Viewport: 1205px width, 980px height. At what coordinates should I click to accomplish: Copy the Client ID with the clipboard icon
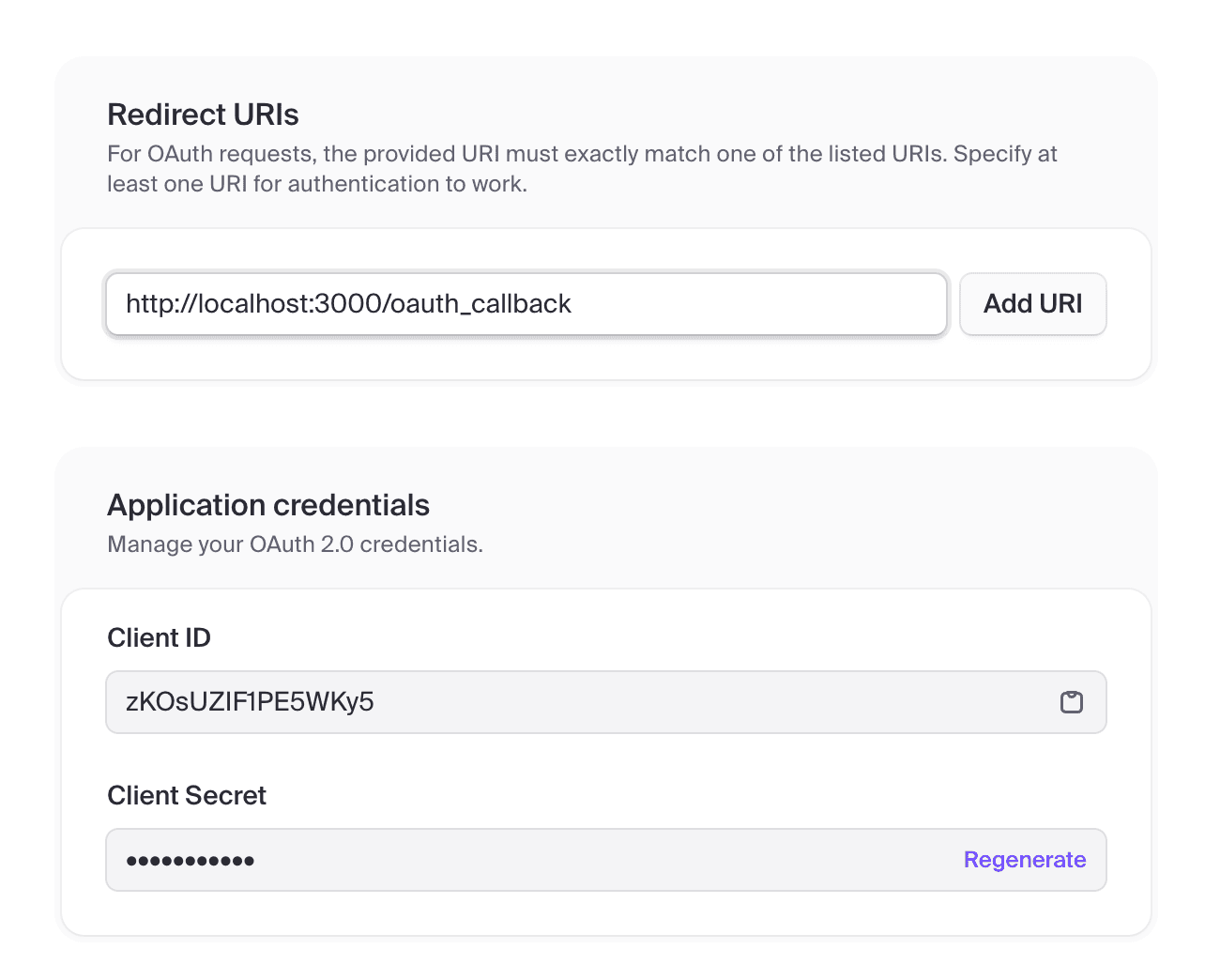(1071, 702)
